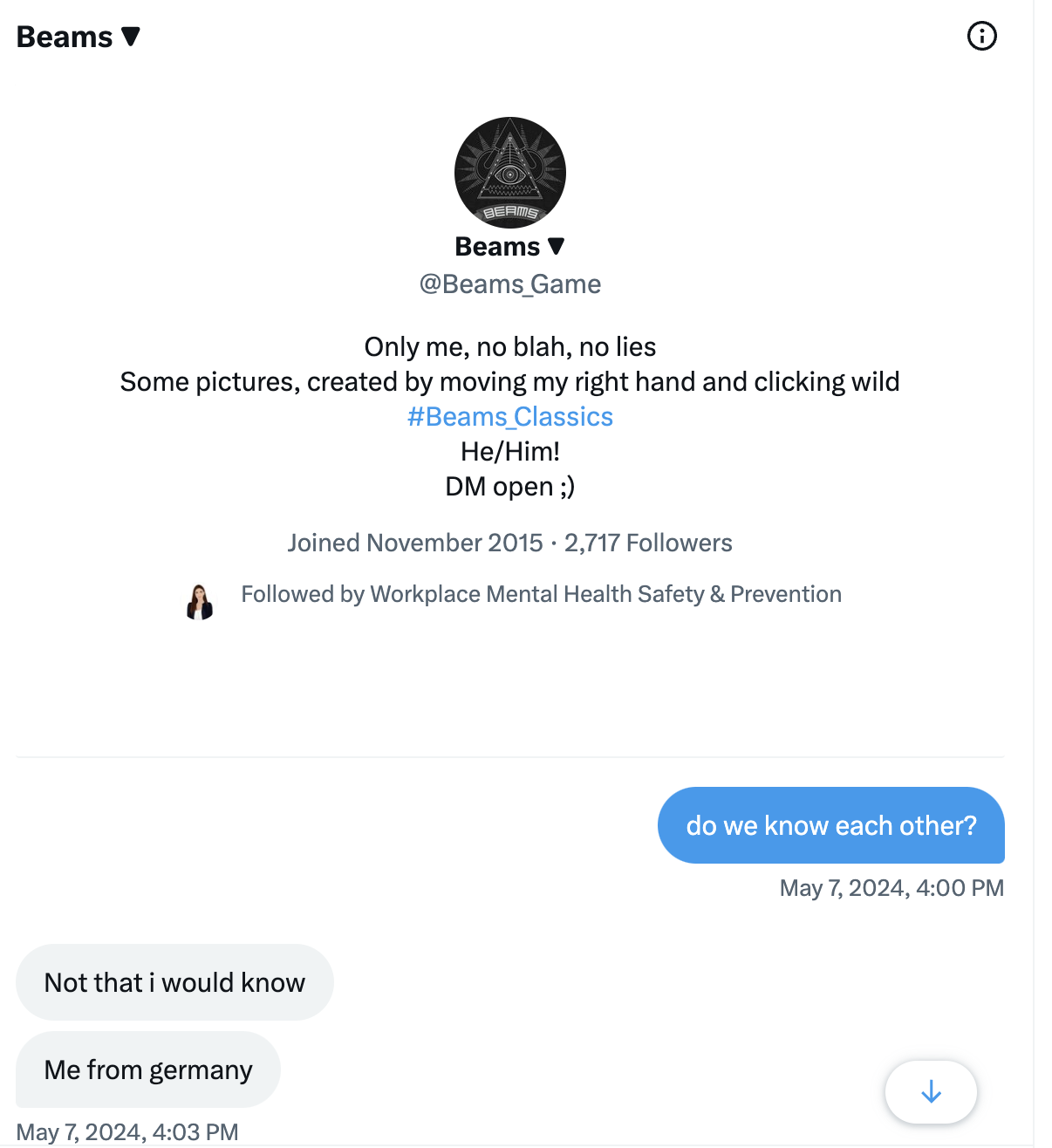The width and height of the screenshot is (1052, 1148).
Task: Select the 'do we know each other?' bubble
Action: [831, 825]
